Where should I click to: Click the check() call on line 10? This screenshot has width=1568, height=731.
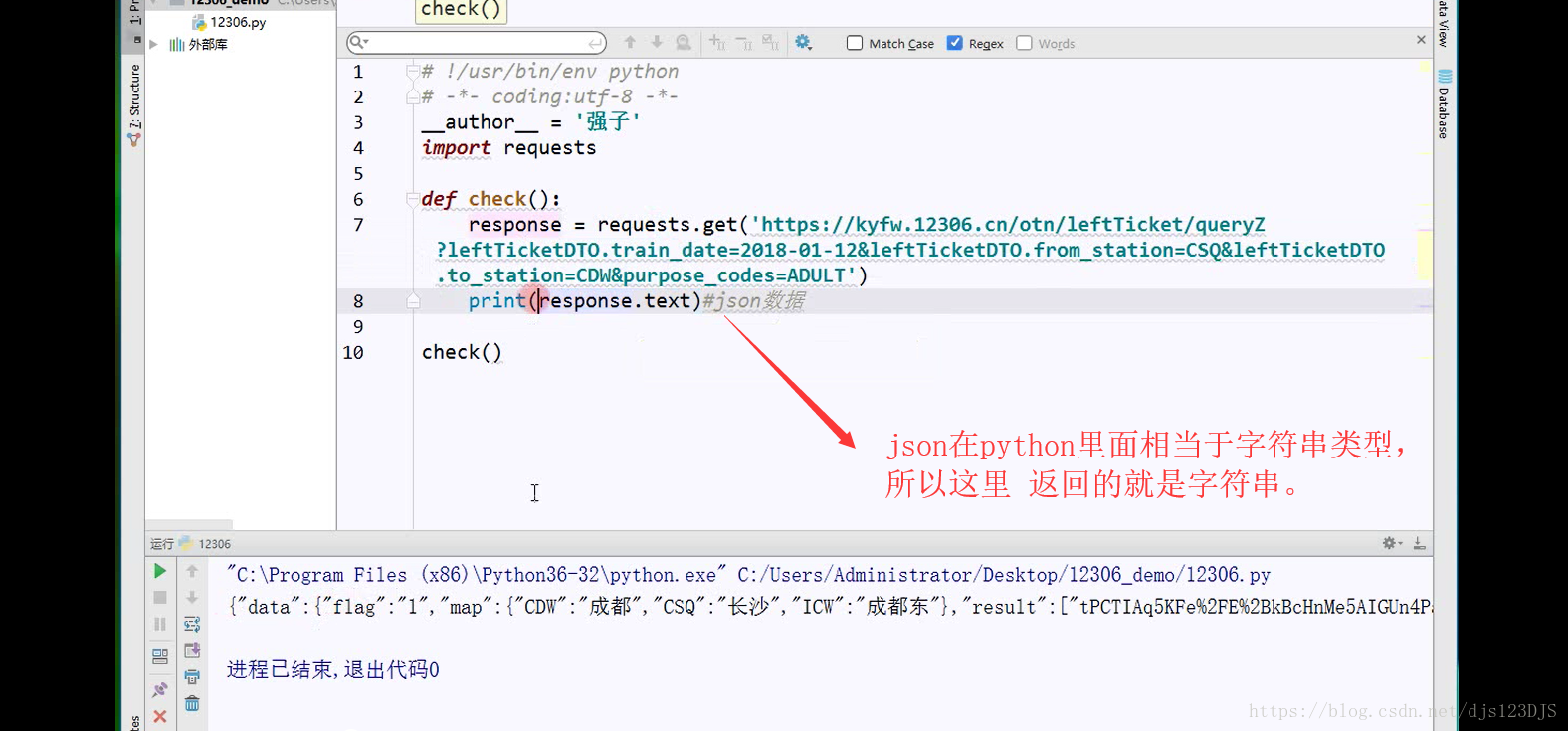pos(462,352)
